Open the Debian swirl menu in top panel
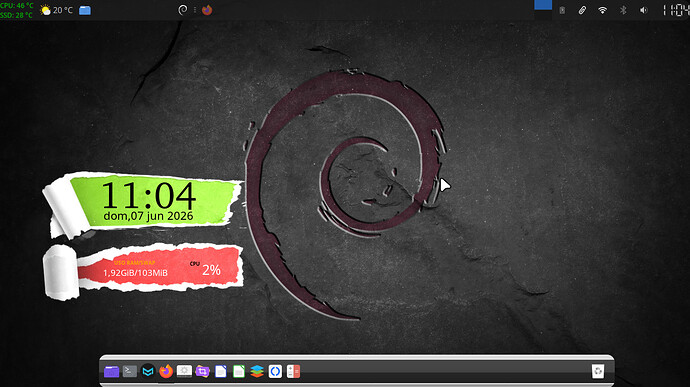690x387 pixels. (x=183, y=10)
